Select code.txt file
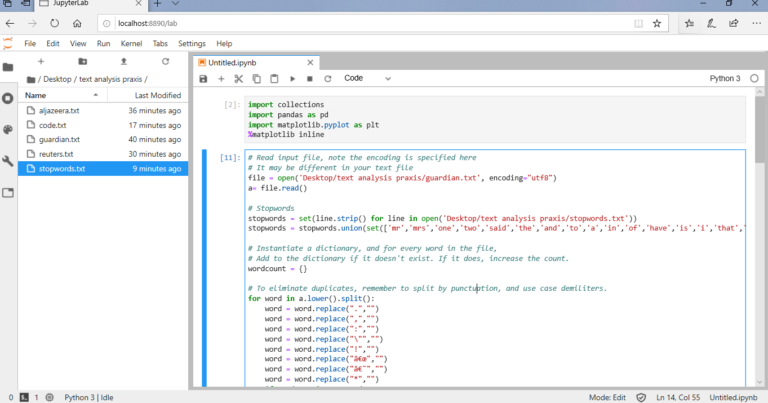 click(103, 125)
